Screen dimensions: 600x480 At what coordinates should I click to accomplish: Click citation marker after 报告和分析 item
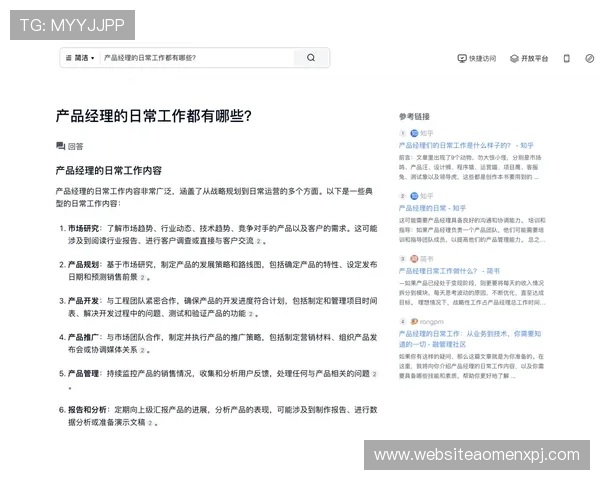coord(150,423)
